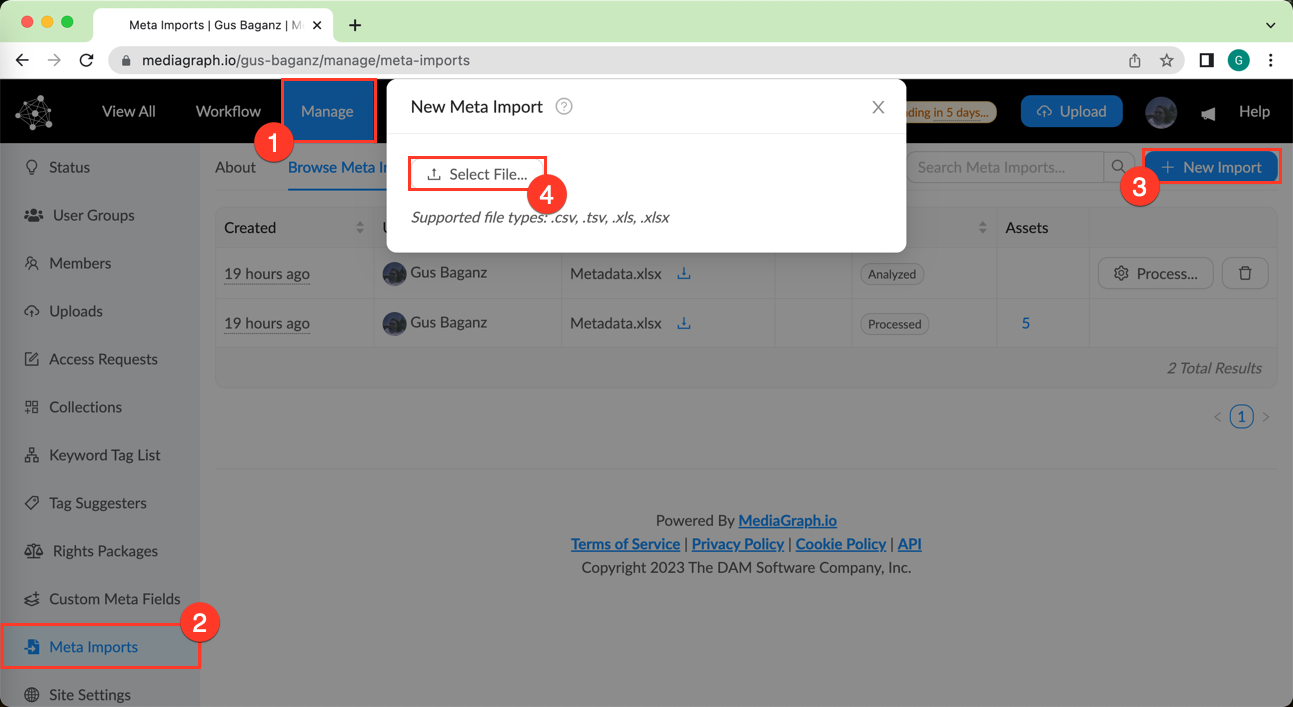Click the Select File... button

(x=478, y=174)
